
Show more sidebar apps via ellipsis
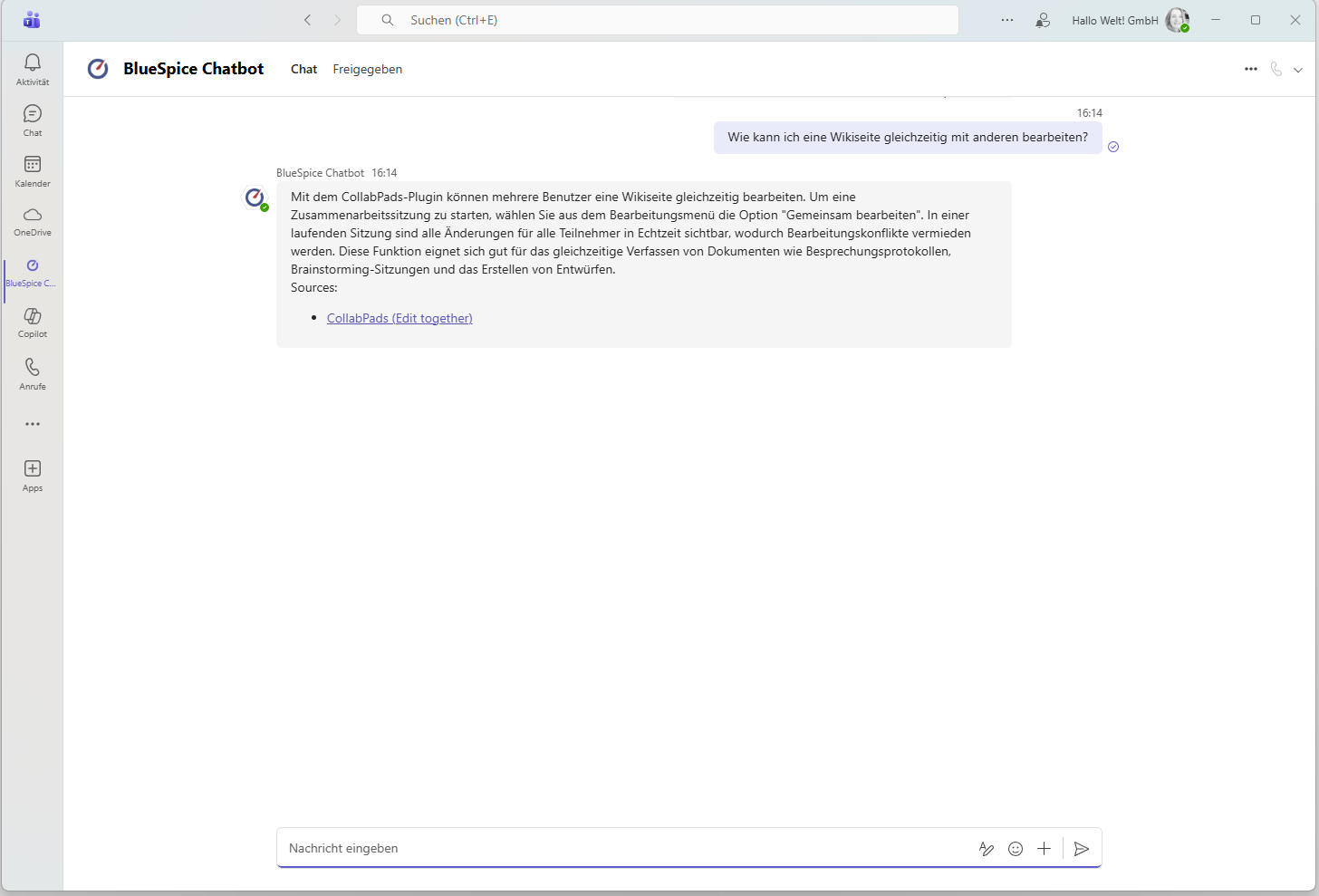point(33,424)
